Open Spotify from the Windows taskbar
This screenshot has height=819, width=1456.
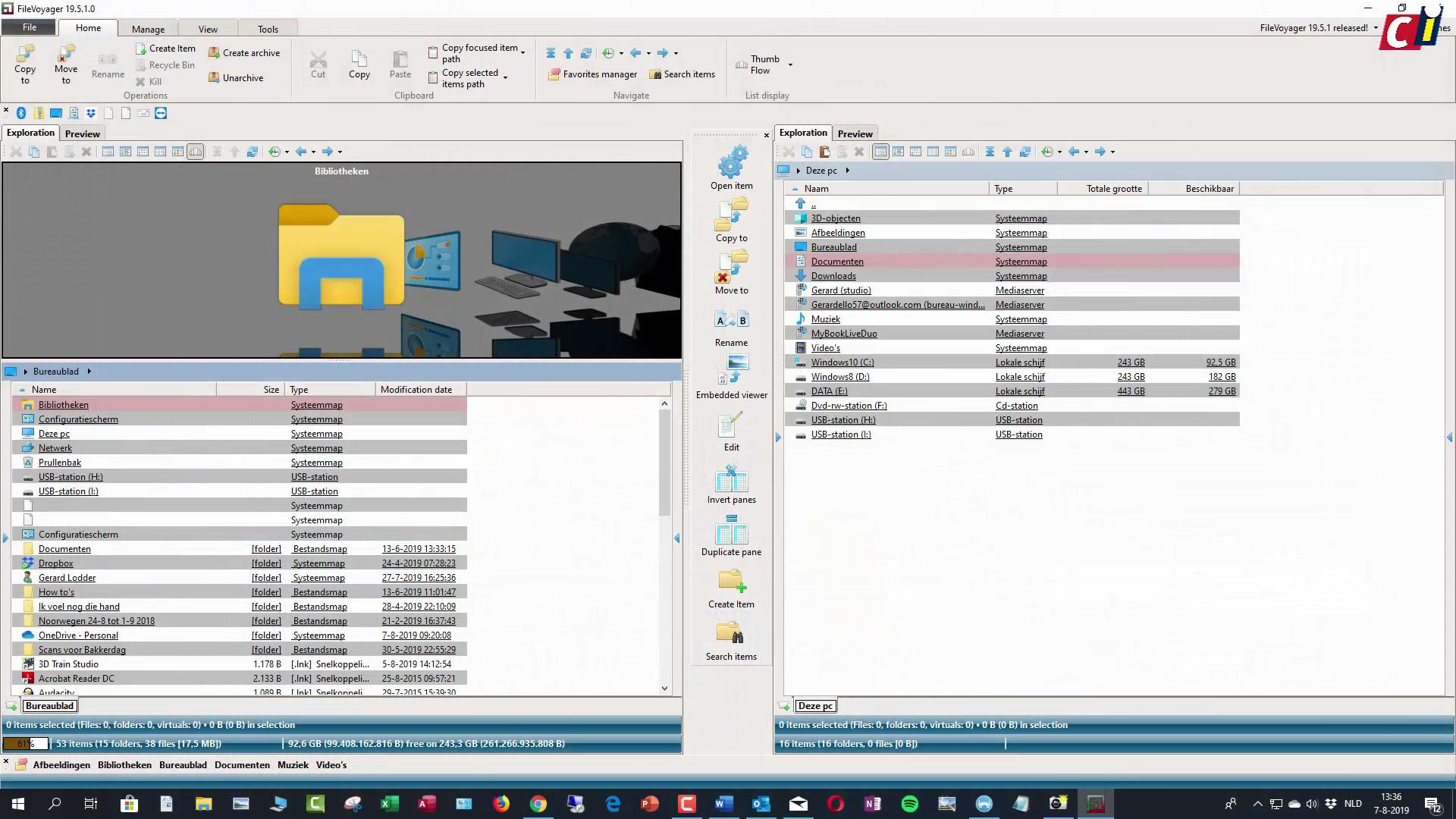tap(909, 804)
